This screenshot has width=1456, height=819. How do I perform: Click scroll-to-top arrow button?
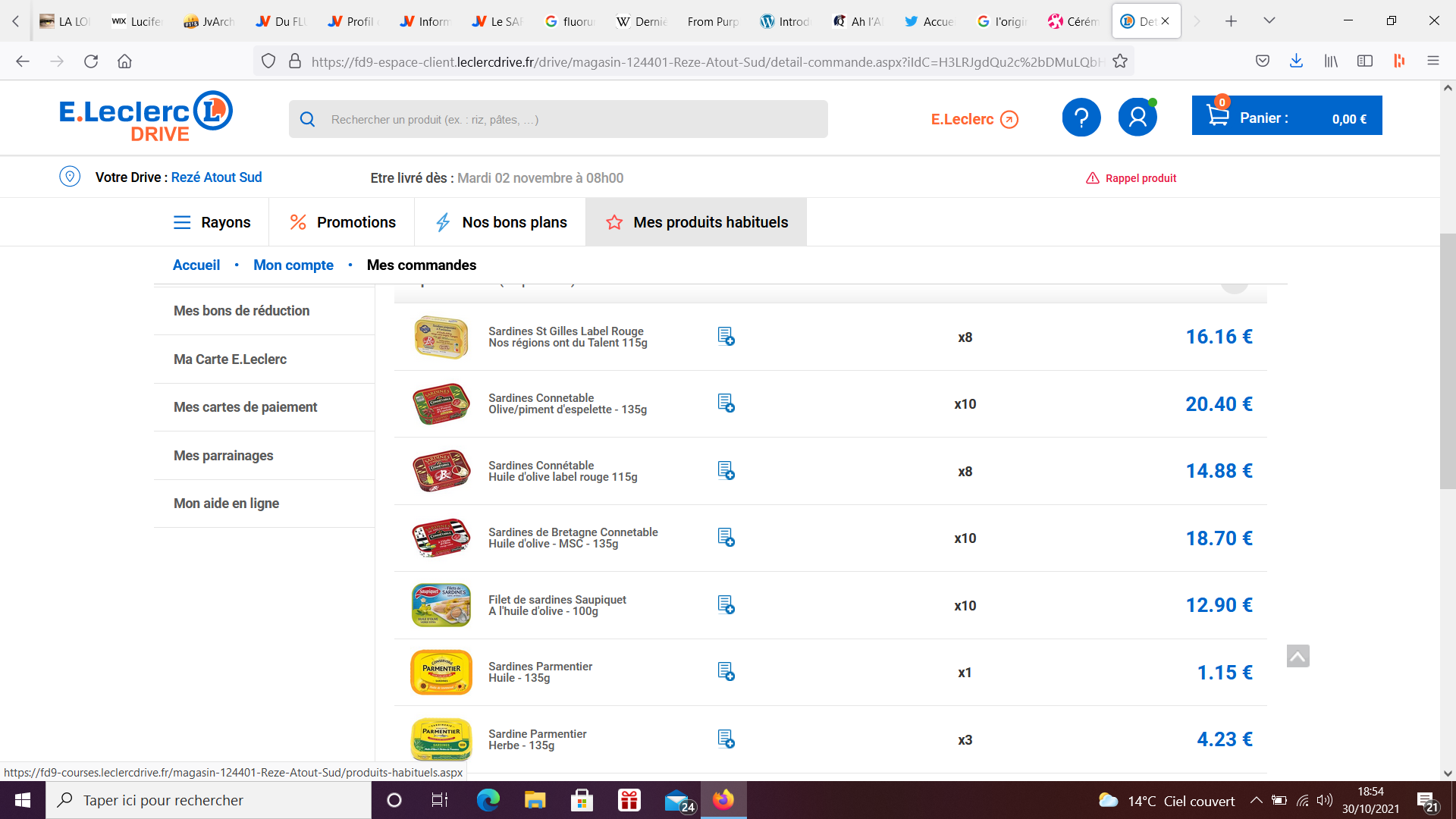(x=1298, y=656)
